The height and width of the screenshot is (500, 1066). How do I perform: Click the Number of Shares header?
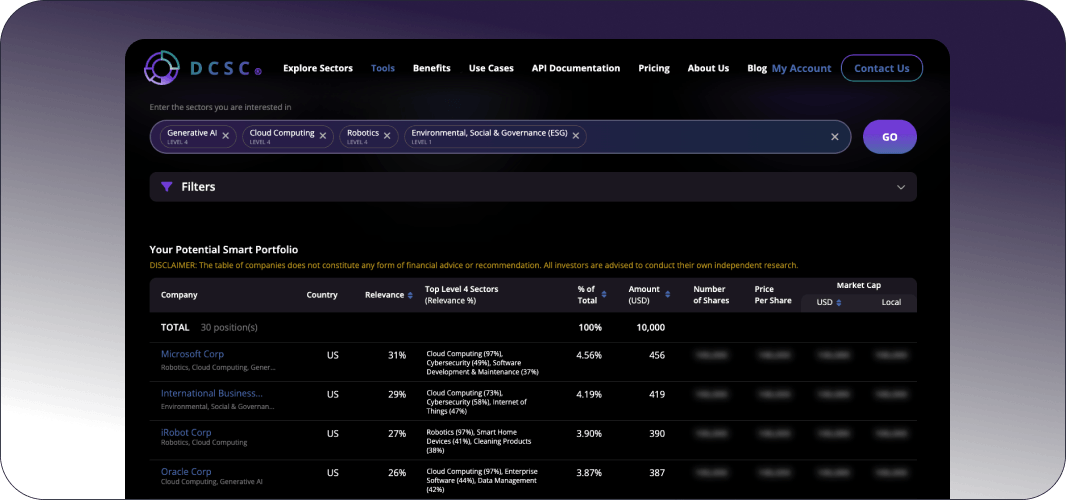pos(711,295)
